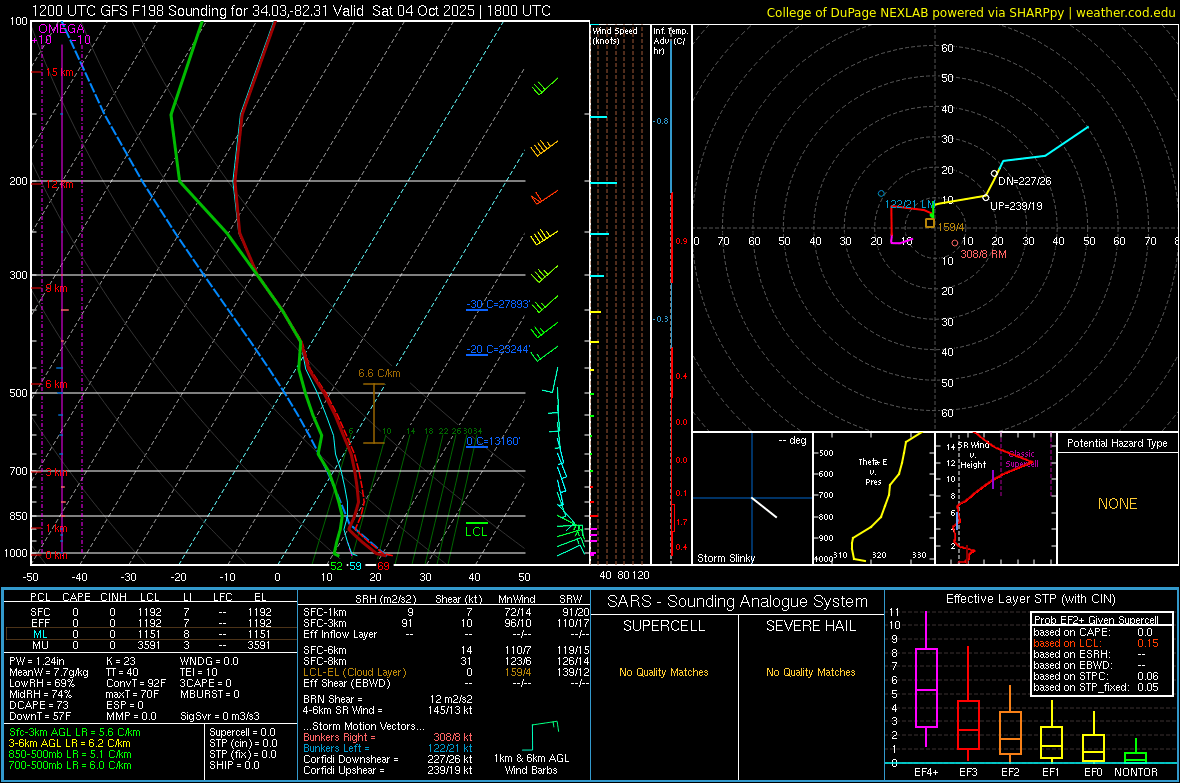1180x783 pixels.
Task: Click the 1km & 6km AGL Wind Barbs caption
Action: coord(531,764)
